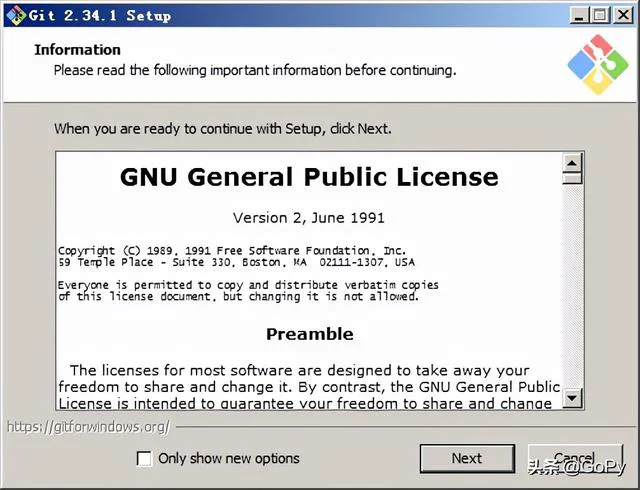Click the 59 Temple Place address line
The width and height of the screenshot is (640, 490).
tap(236, 262)
